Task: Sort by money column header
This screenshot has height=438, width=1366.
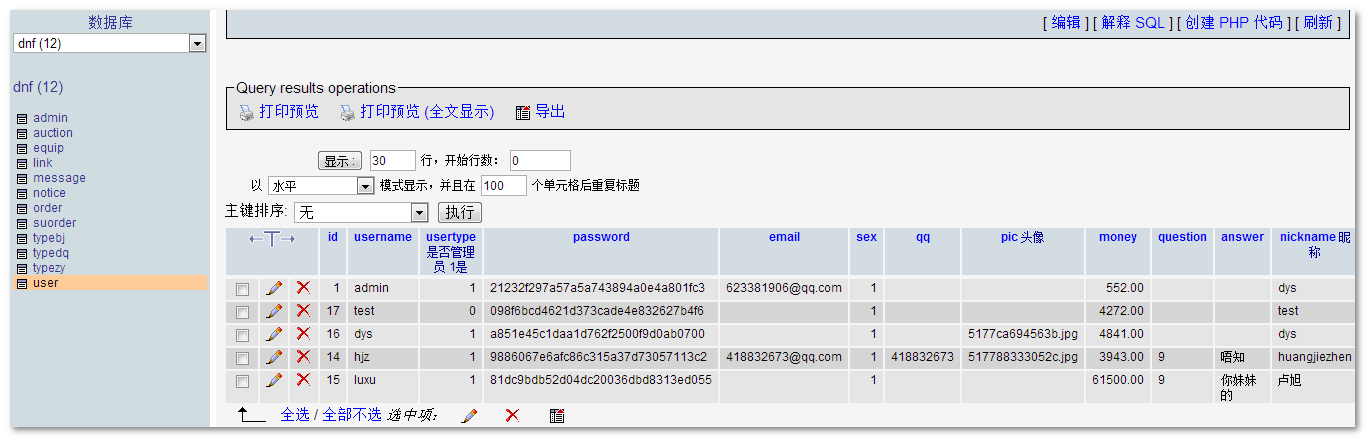Action: click(x=1118, y=237)
